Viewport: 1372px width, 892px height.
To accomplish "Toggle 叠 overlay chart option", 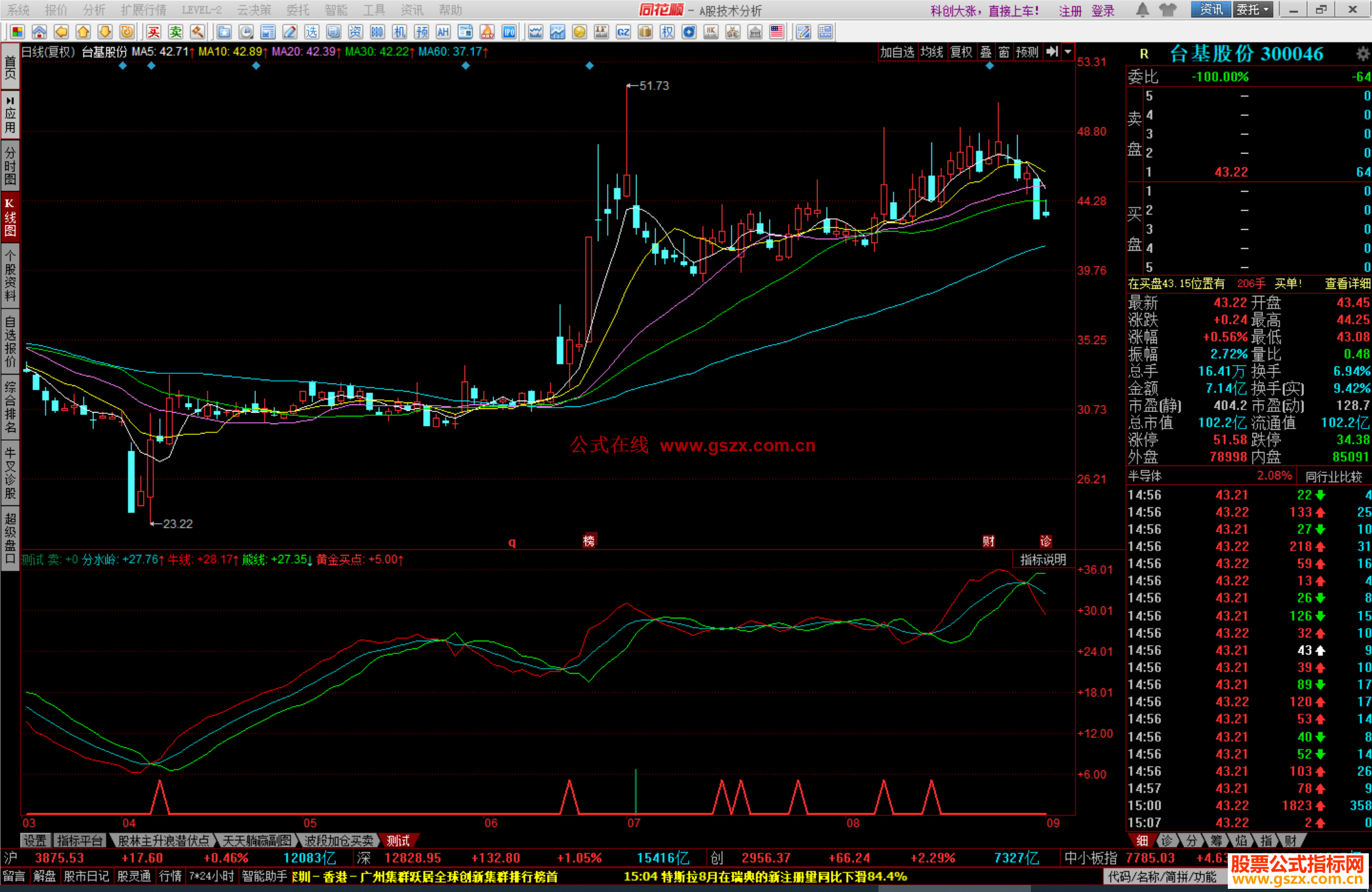I will (986, 52).
